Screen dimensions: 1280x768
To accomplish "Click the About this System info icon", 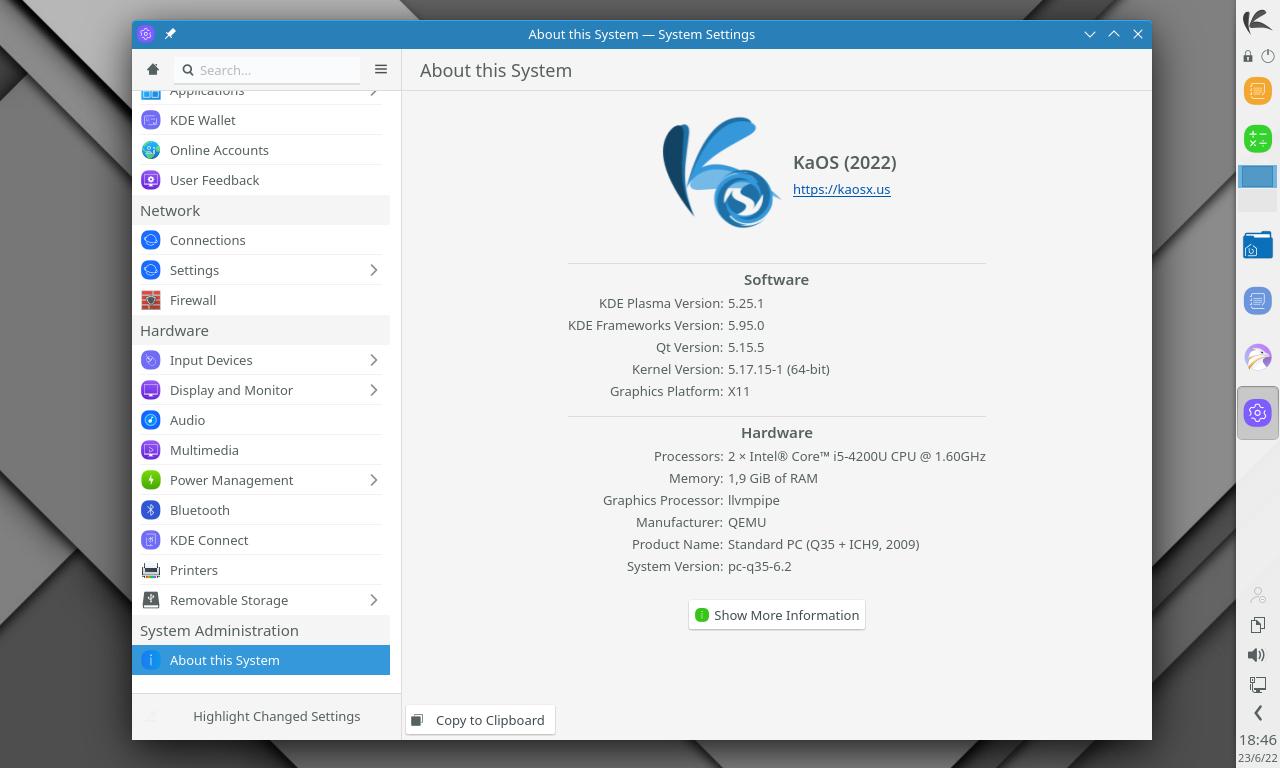I will 151,660.
